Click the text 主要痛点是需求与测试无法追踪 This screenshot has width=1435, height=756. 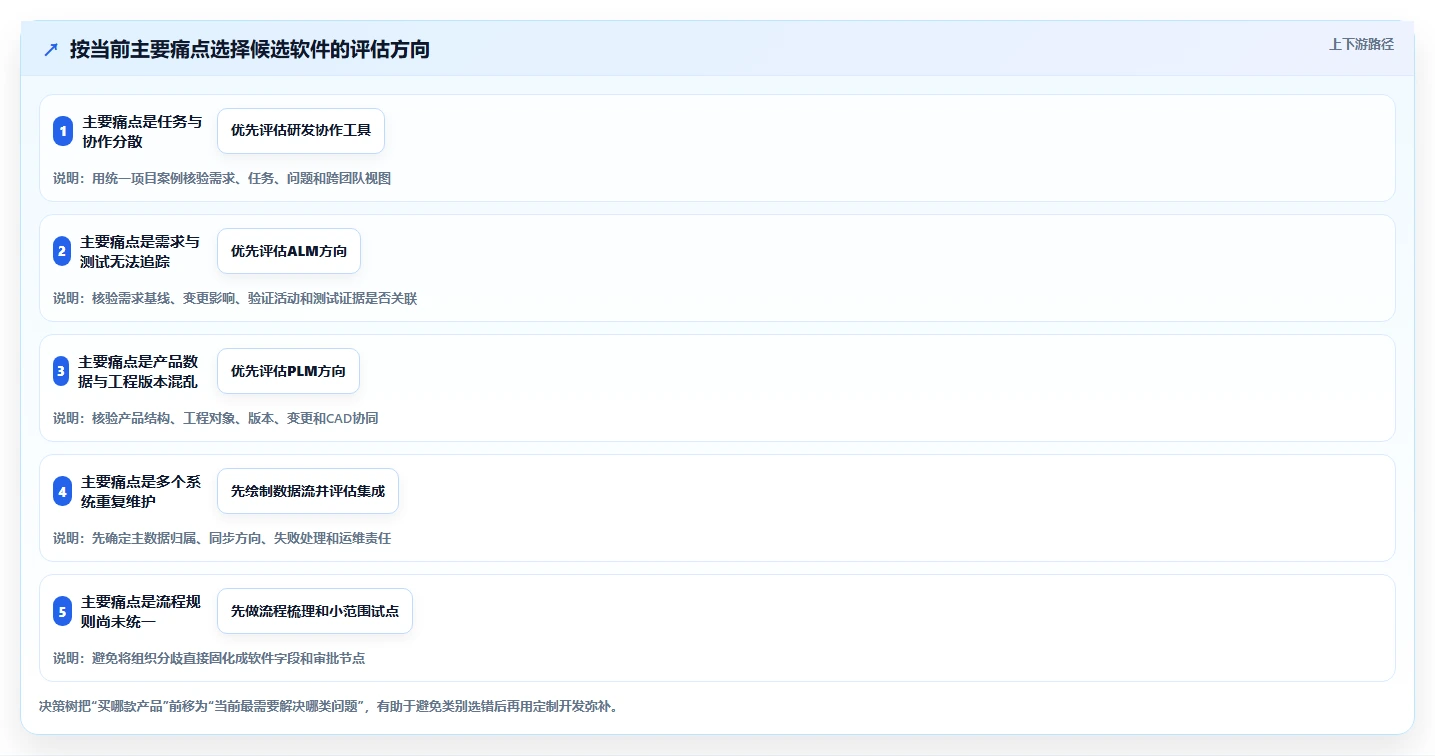pyautogui.click(x=140, y=251)
